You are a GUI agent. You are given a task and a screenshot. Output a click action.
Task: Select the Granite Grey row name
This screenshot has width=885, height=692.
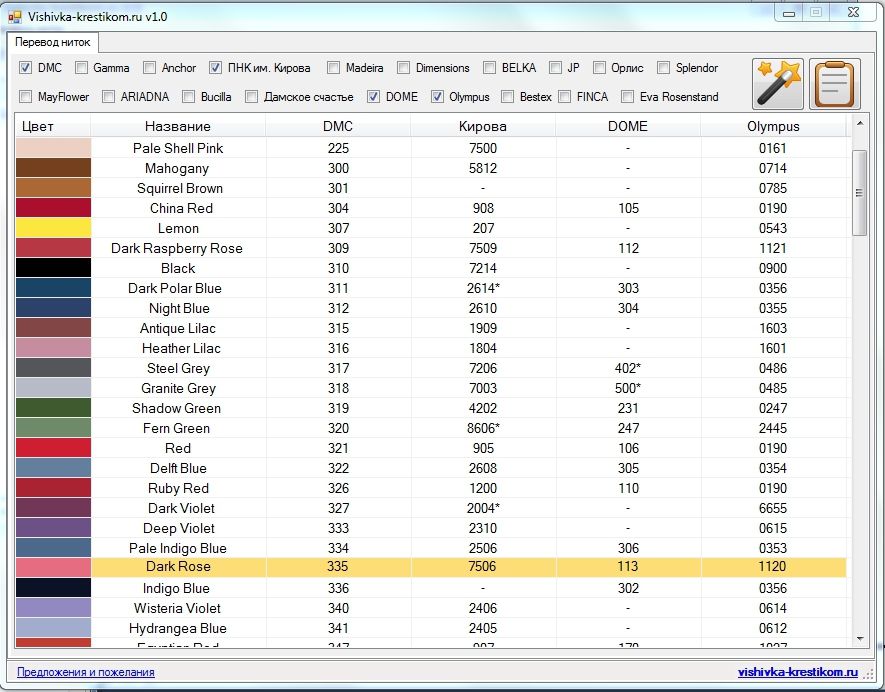tap(178, 388)
